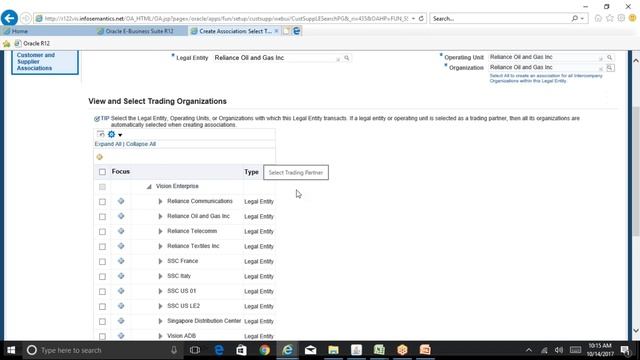Open dropdown arrow next to table gear
Screen dimensions: 640x360
coord(120,135)
